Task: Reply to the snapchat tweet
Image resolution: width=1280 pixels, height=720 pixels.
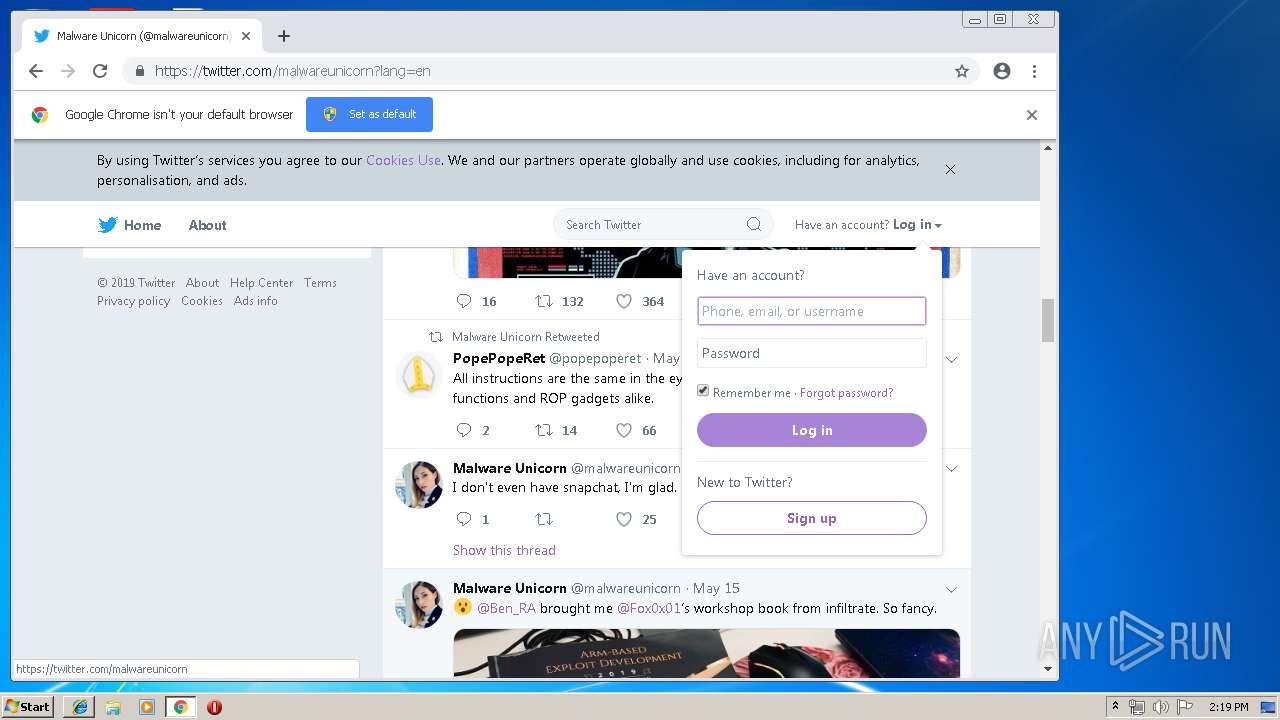Action: point(464,519)
